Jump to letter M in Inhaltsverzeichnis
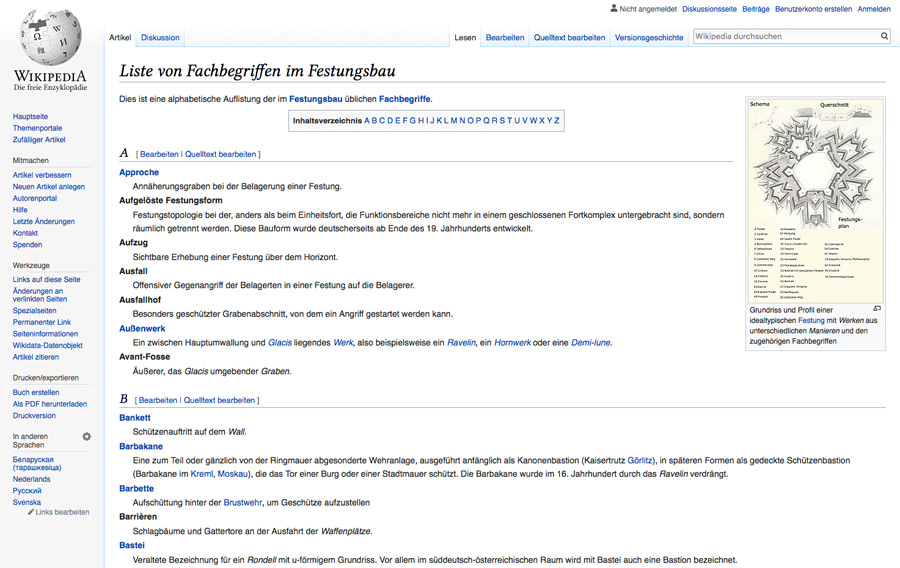900x568 pixels. [x=453, y=120]
